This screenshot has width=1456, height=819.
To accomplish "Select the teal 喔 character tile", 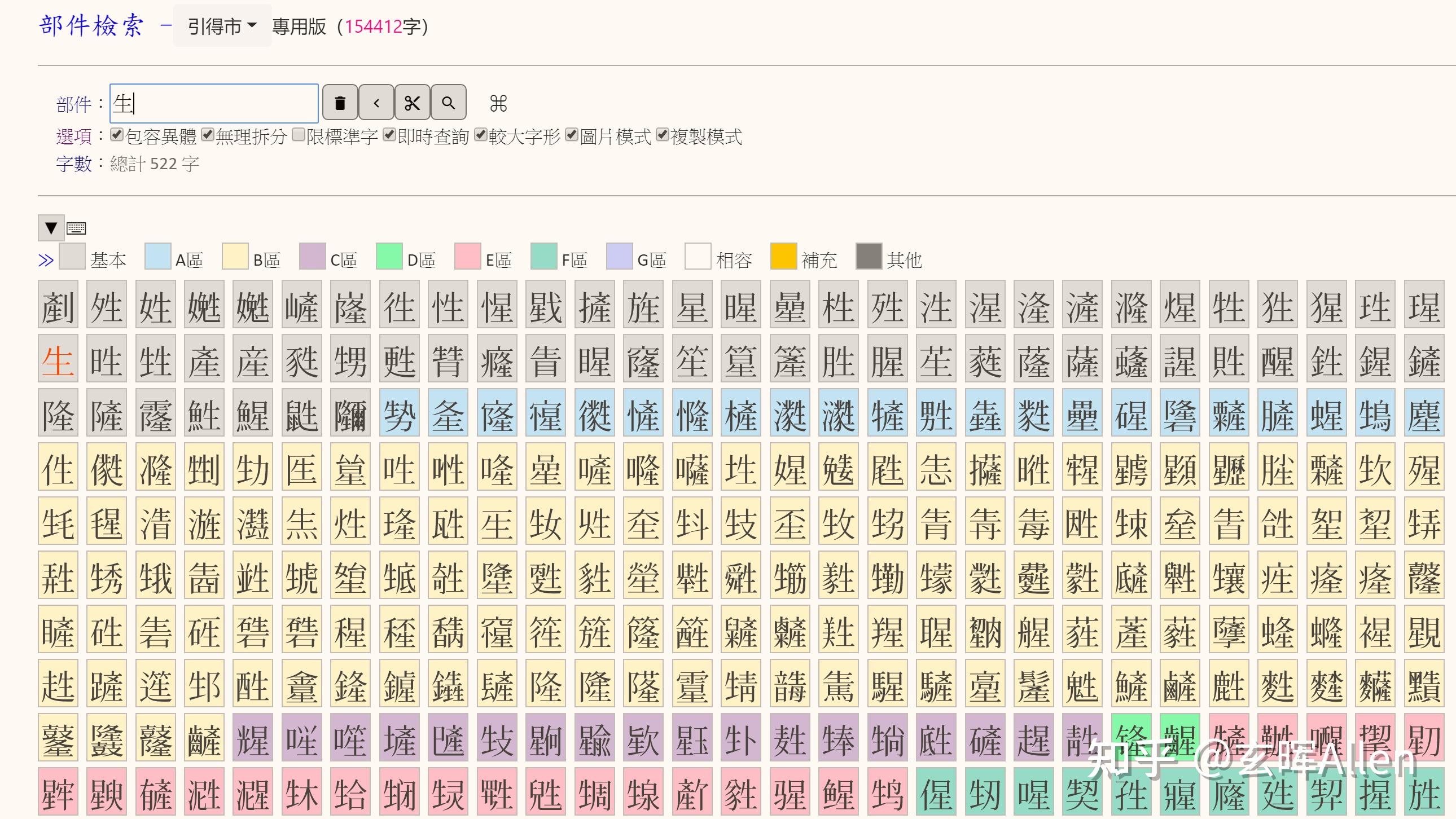I will click(x=1034, y=792).
